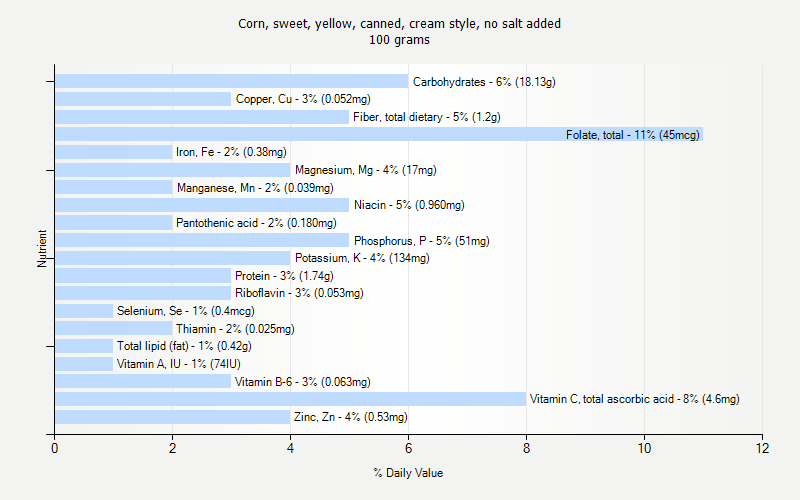Click the "Phosphorus, P - 5% (51mg)" label
Image resolution: width=800 pixels, height=500 pixels.
click(x=422, y=241)
